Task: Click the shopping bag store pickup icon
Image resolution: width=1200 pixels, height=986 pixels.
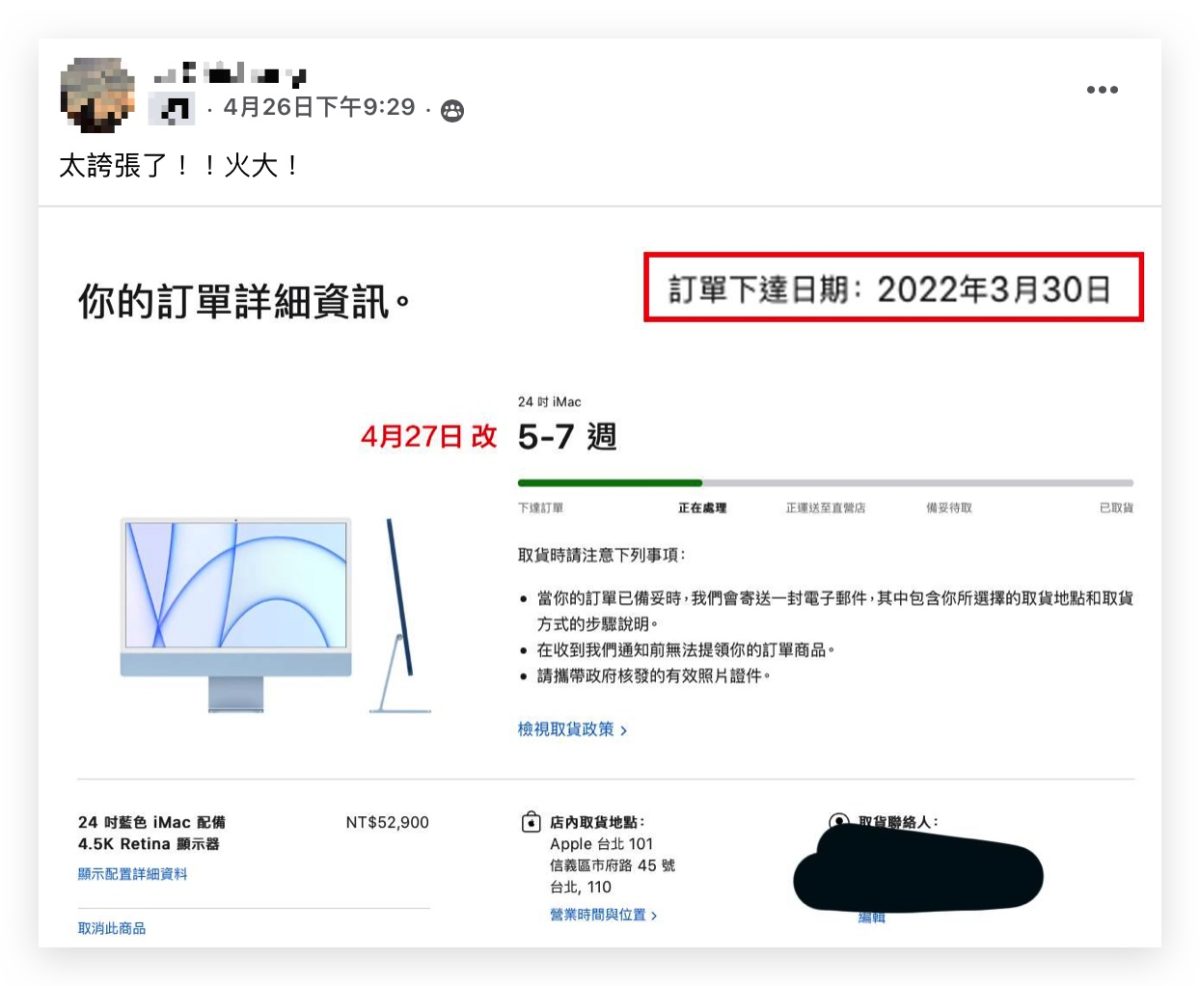Action: tap(530, 823)
